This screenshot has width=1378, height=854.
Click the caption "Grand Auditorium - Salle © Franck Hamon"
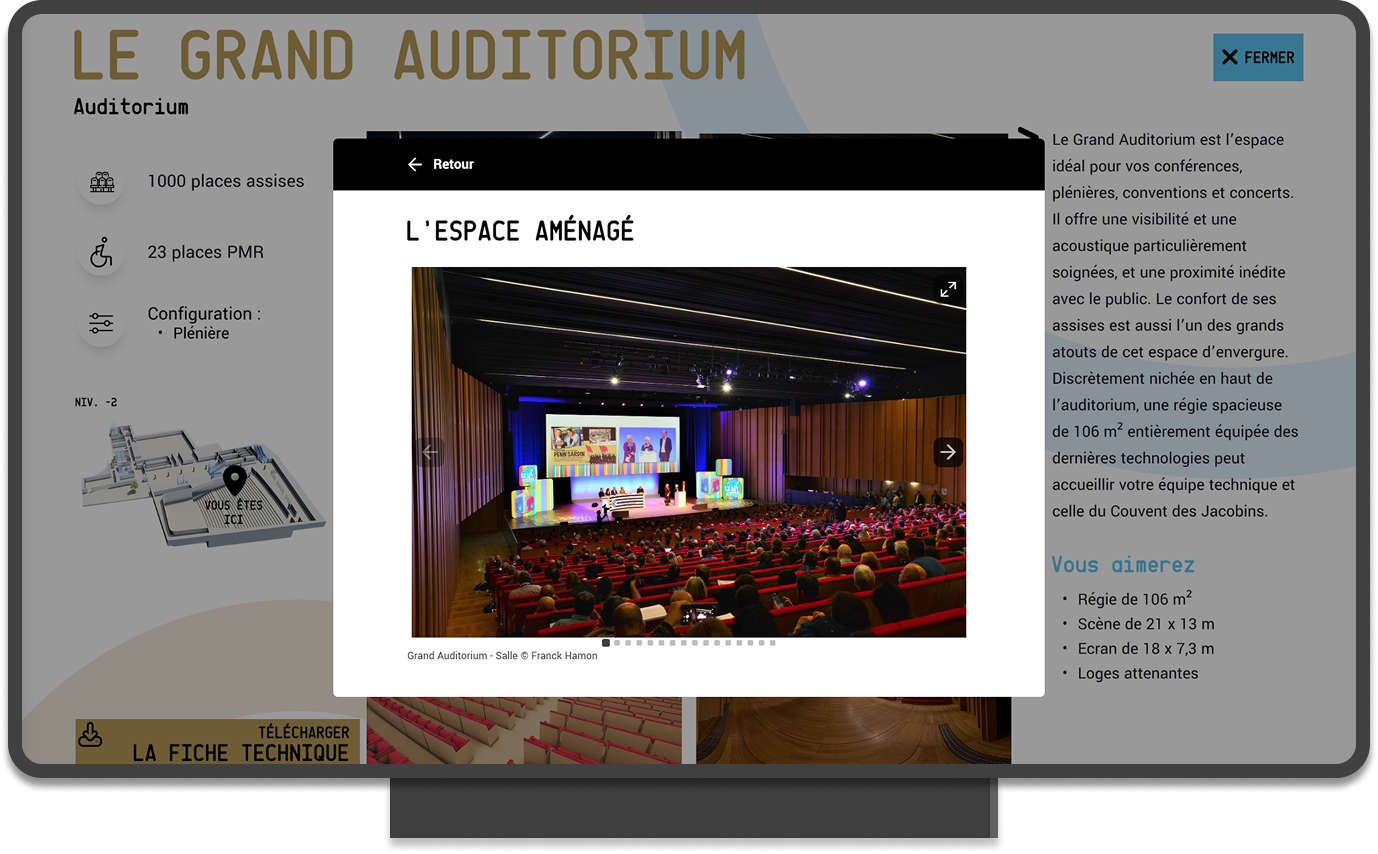coord(502,656)
